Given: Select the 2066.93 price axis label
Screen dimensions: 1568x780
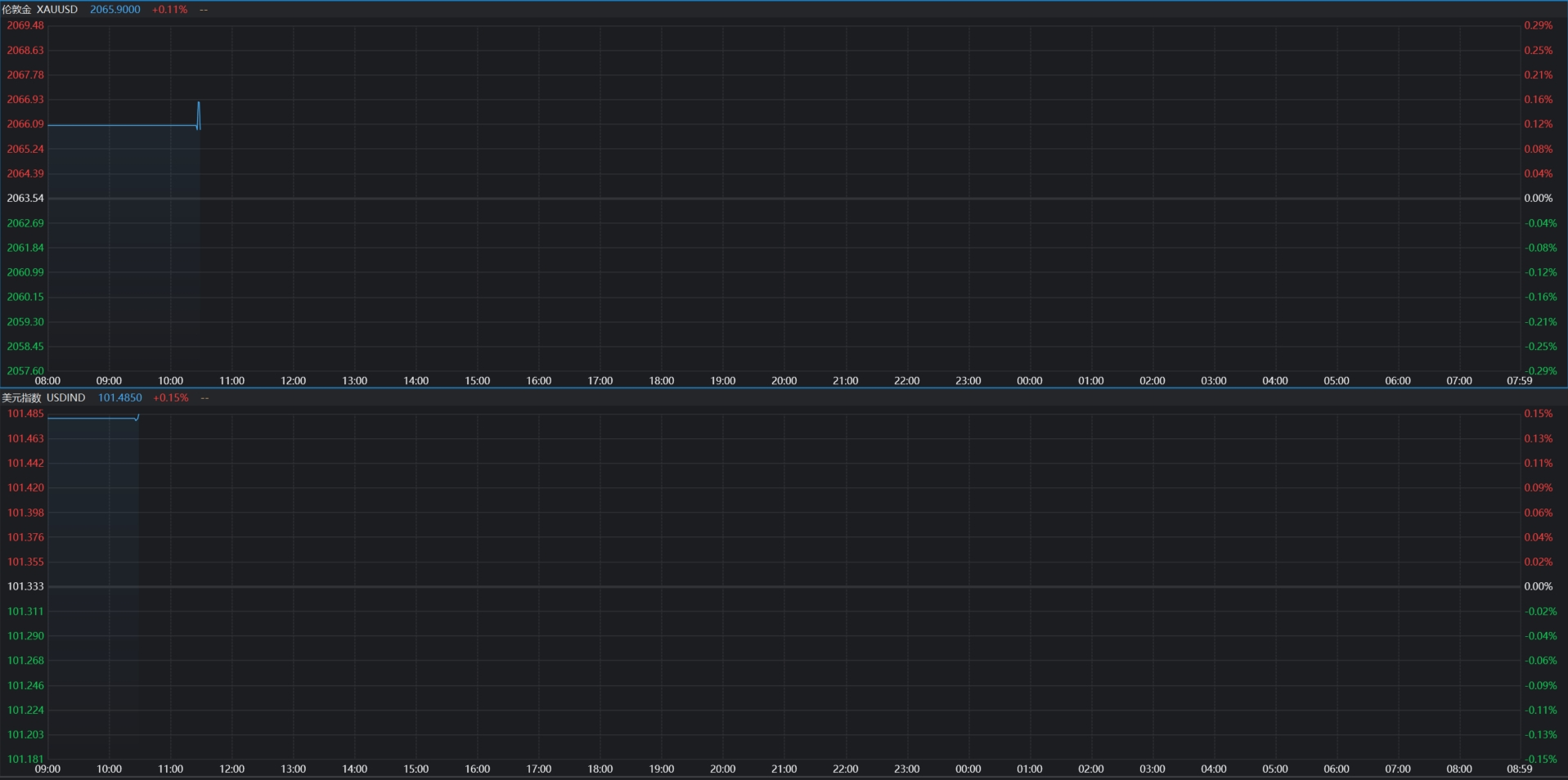Looking at the screenshot, I should click(25, 100).
